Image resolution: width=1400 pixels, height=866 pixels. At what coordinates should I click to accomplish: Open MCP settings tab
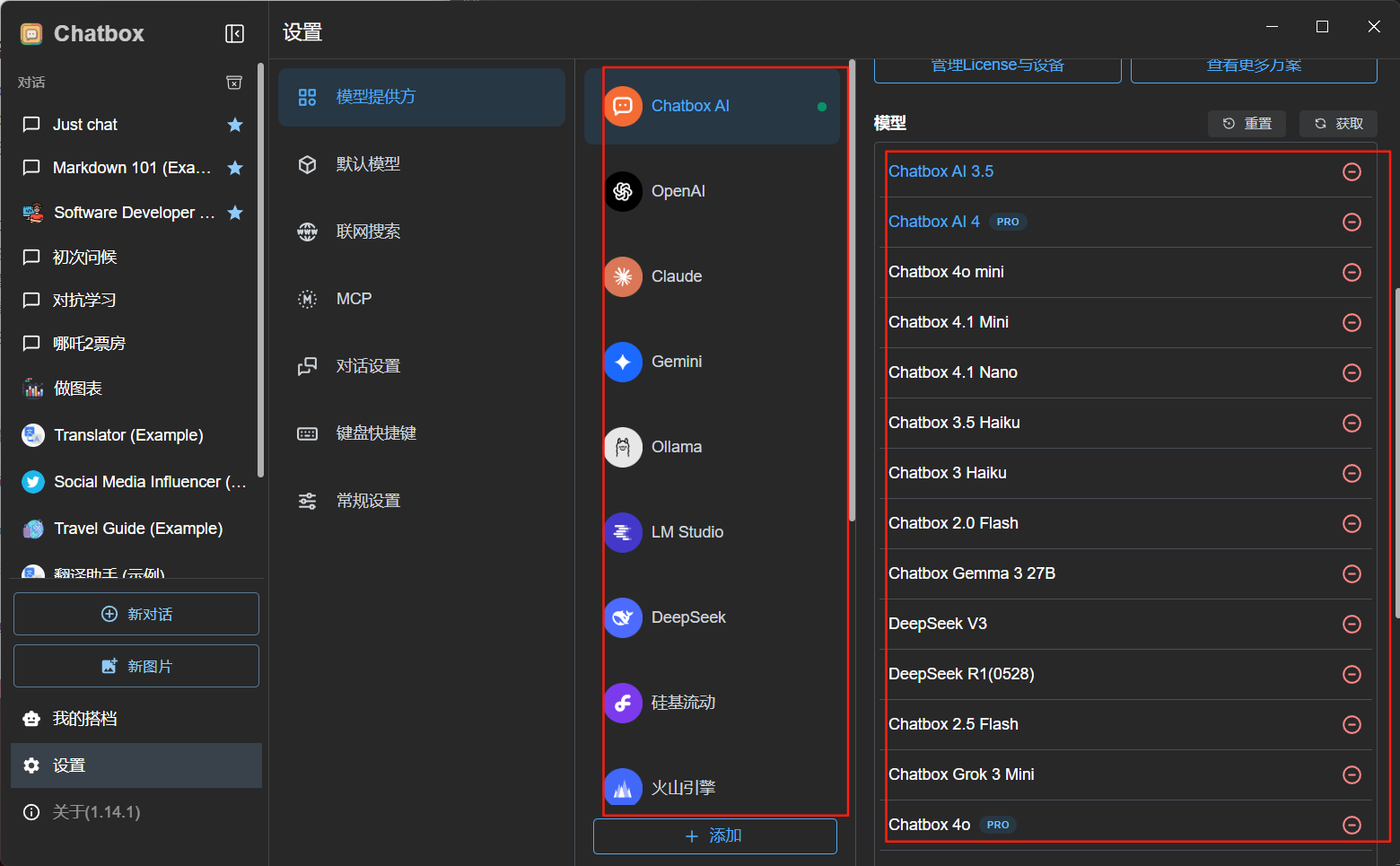pyautogui.click(x=422, y=299)
